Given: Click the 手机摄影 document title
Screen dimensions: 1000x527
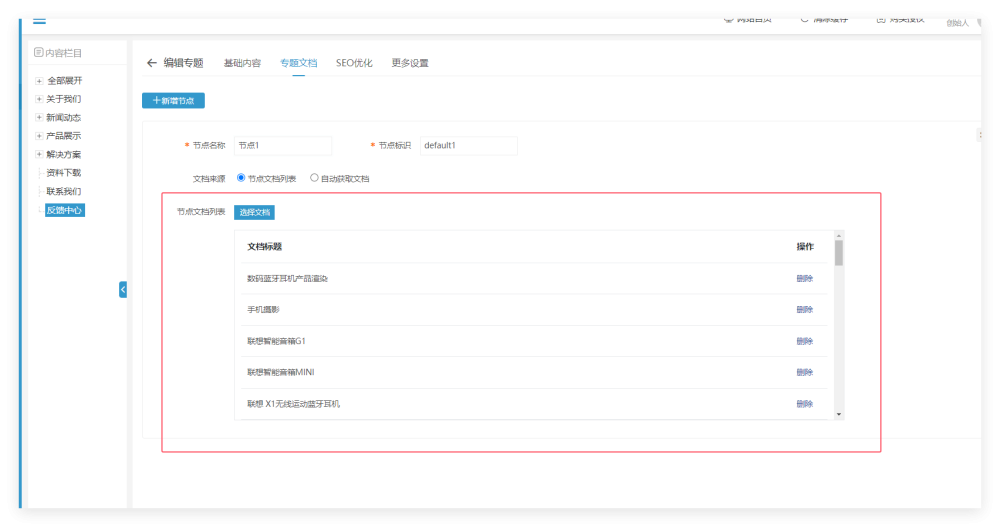Looking at the screenshot, I should tap(263, 309).
